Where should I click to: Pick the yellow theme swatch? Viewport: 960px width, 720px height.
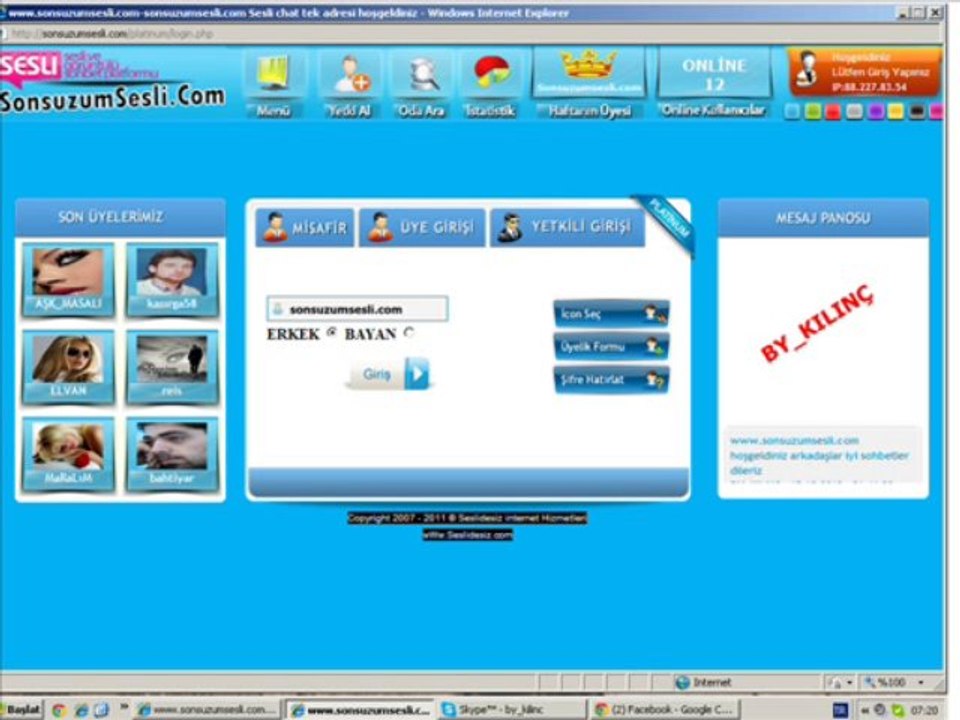pyautogui.click(x=896, y=111)
